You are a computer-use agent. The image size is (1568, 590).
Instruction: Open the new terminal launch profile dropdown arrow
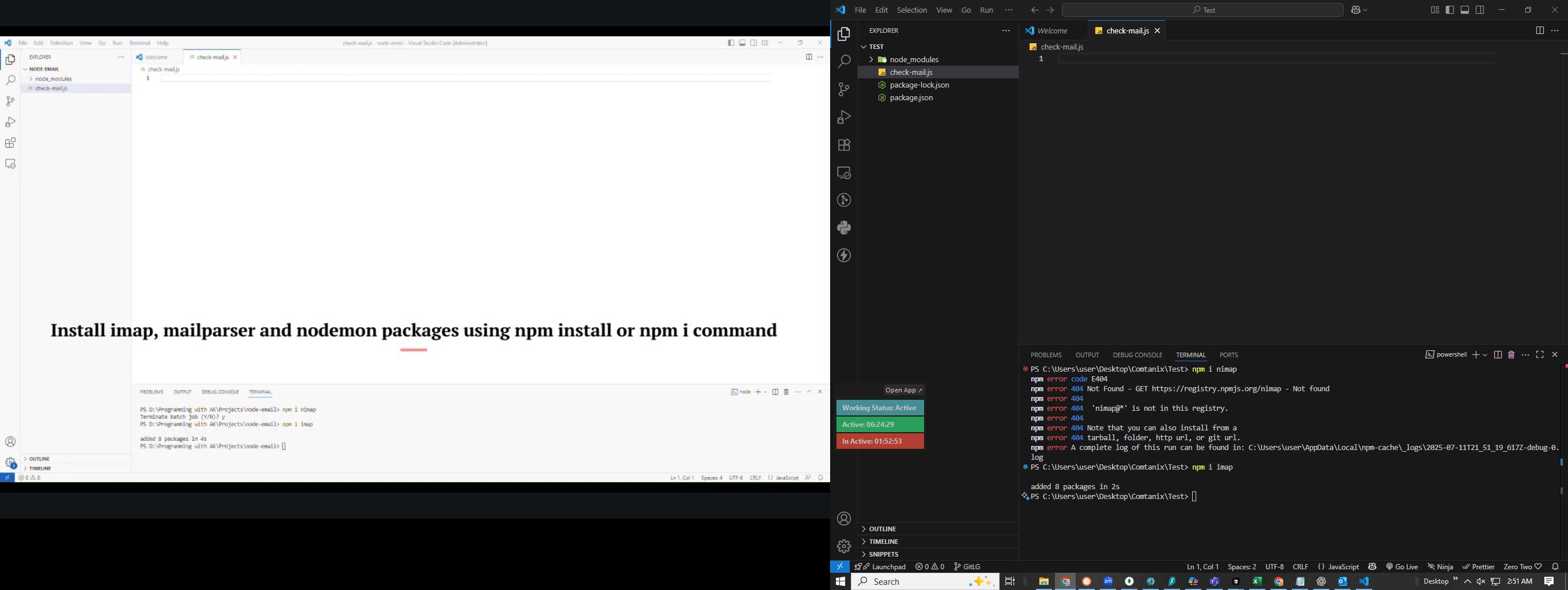(1485, 355)
